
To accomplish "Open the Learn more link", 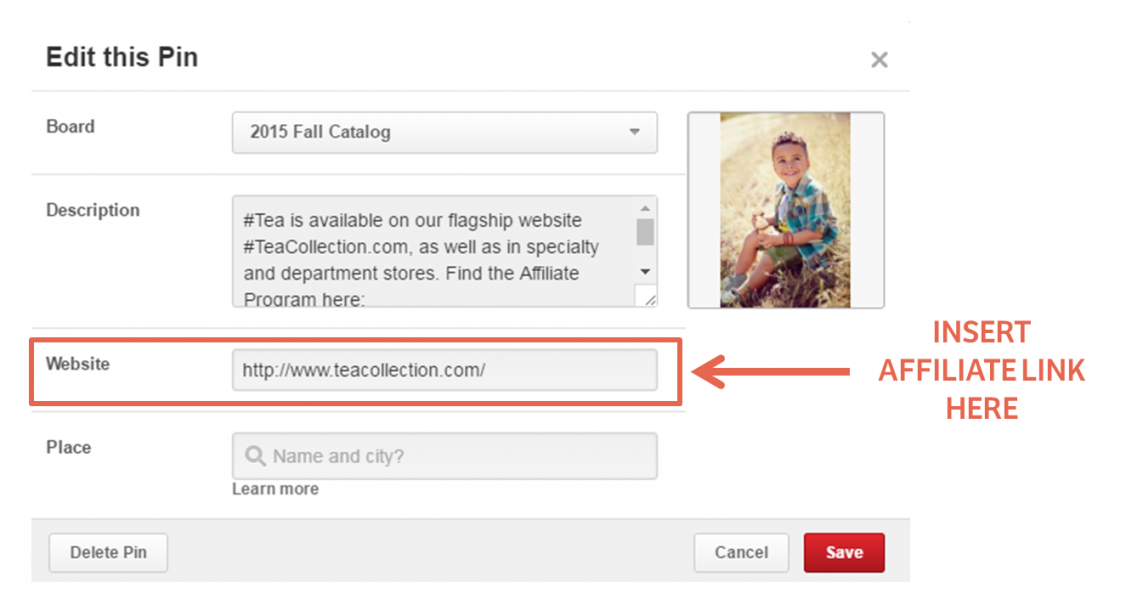I will [275, 489].
